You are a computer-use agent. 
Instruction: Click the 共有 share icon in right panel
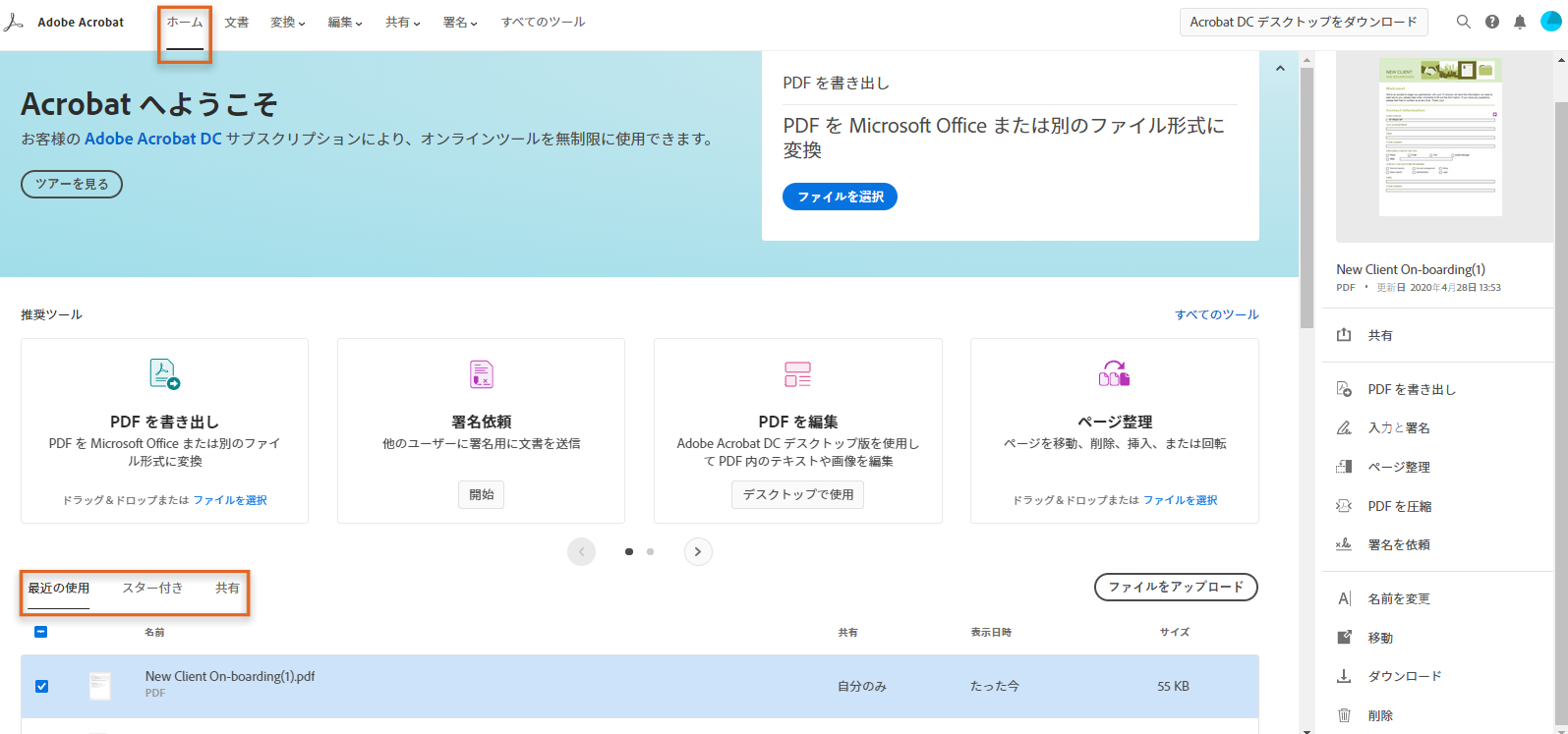coord(1344,335)
